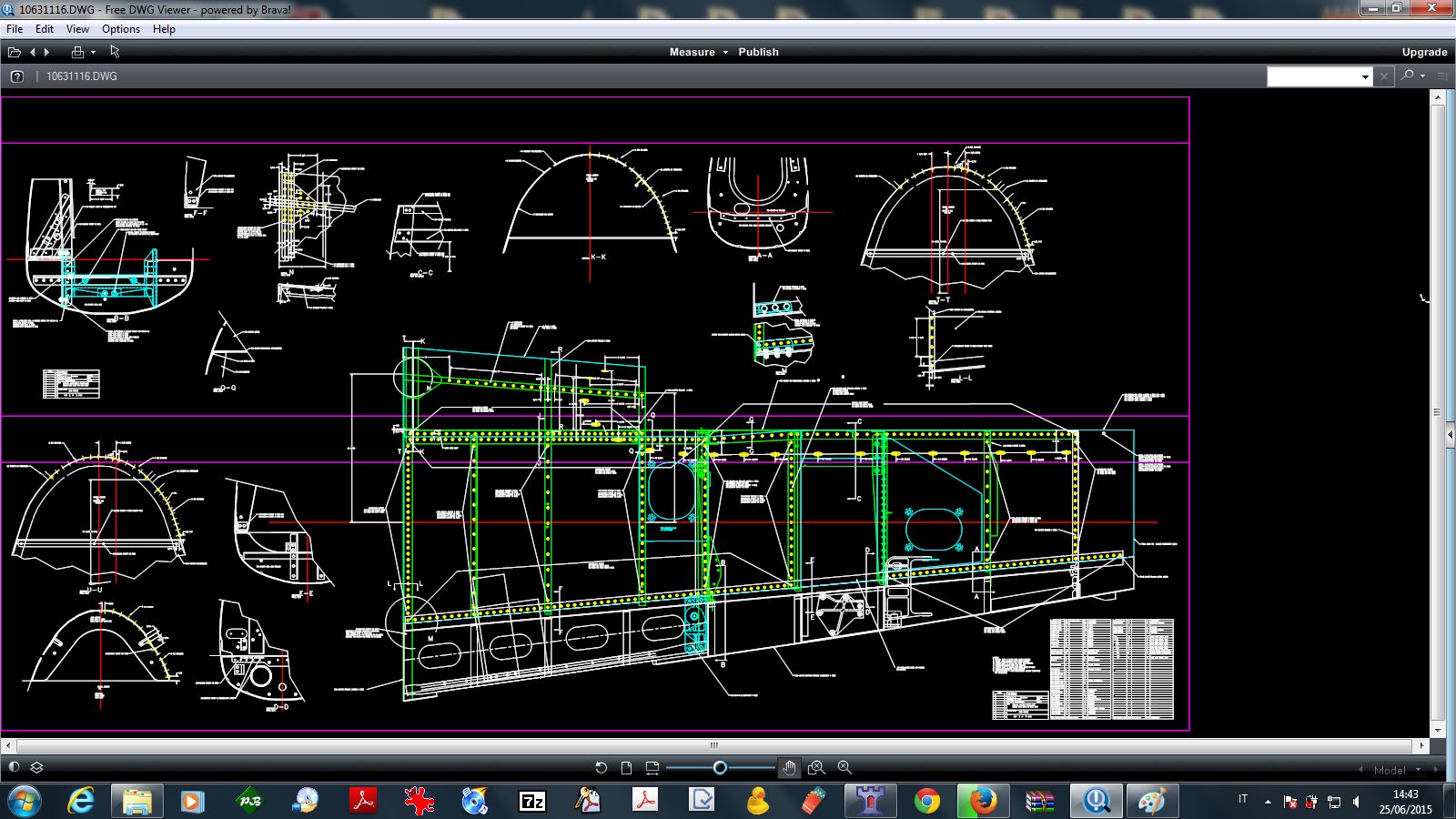Screen dimensions: 1456x819
Task: Click the fit width icon
Action: 652,768
